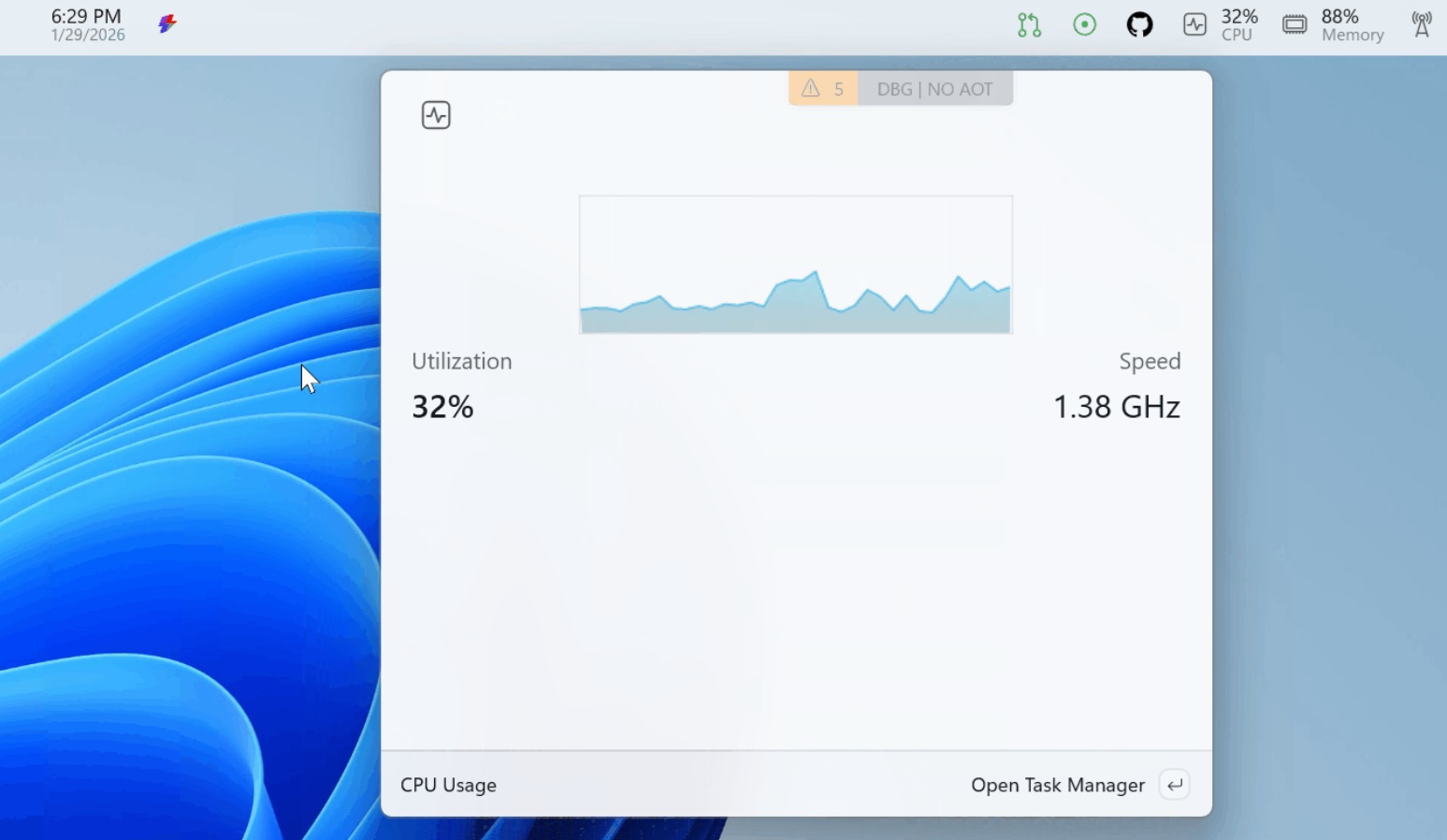Open Task Manager from the flyout footer
1447x840 pixels.
1058,785
